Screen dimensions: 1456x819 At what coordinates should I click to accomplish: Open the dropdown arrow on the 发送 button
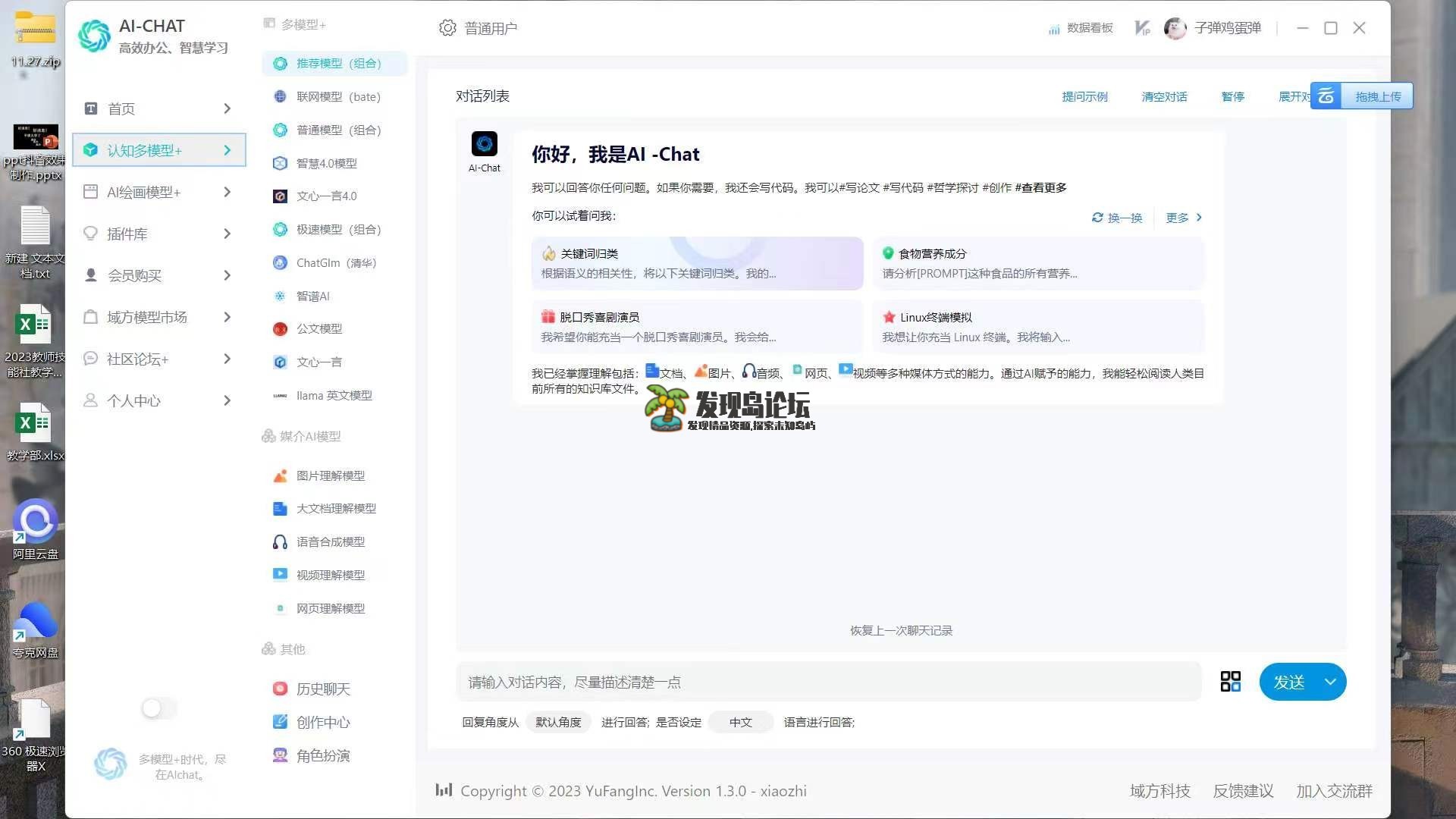coord(1330,682)
